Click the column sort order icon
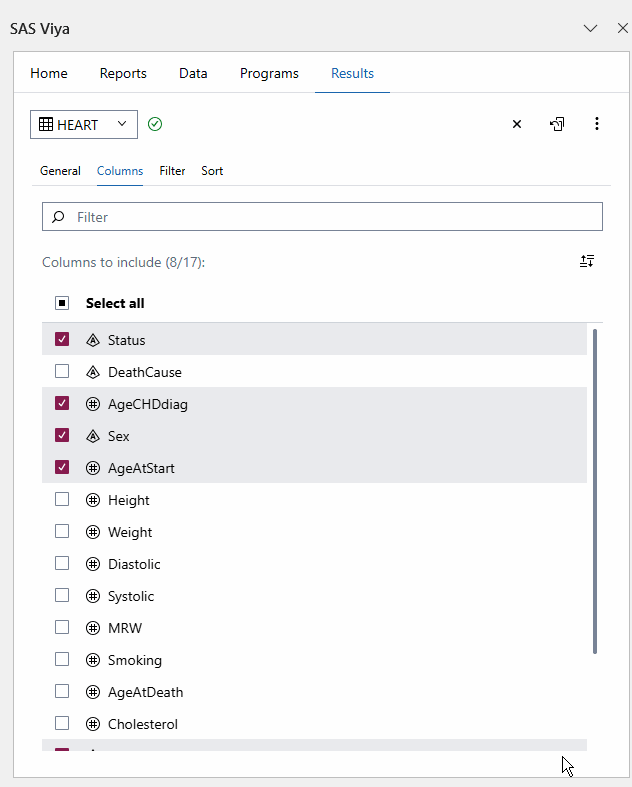 click(x=587, y=261)
